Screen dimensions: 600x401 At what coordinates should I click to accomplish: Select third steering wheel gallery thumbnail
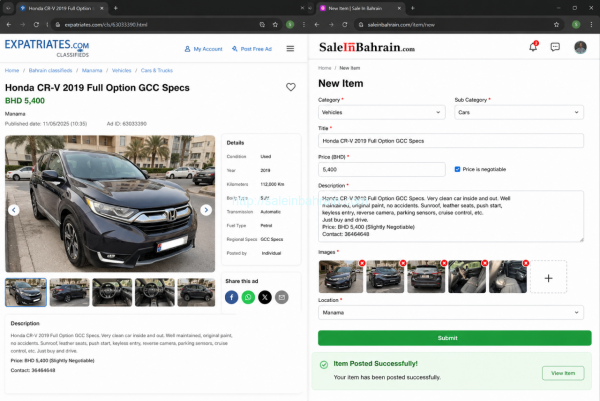point(112,292)
